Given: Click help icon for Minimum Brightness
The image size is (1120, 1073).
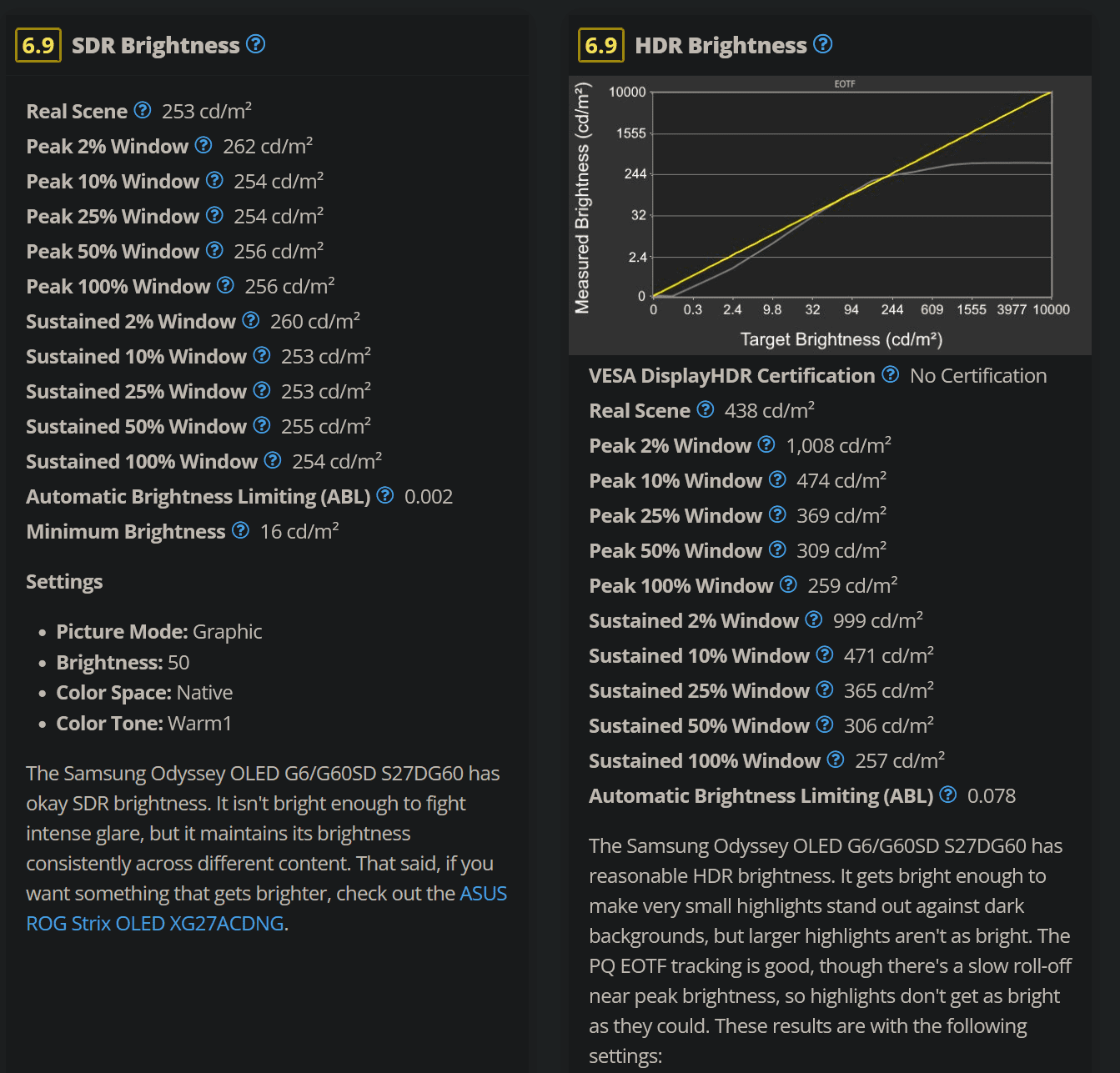Looking at the screenshot, I should [240, 530].
